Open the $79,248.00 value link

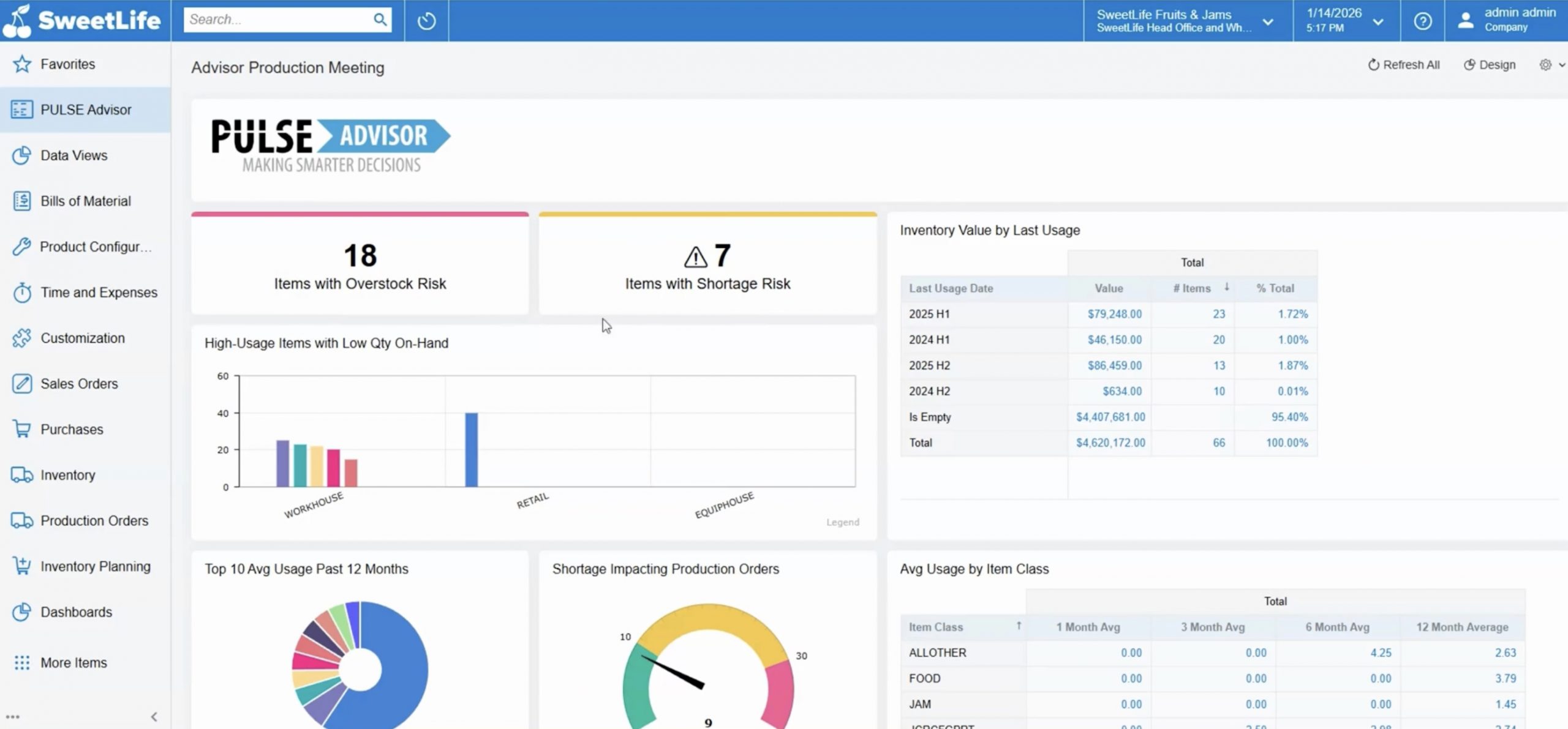[1114, 314]
